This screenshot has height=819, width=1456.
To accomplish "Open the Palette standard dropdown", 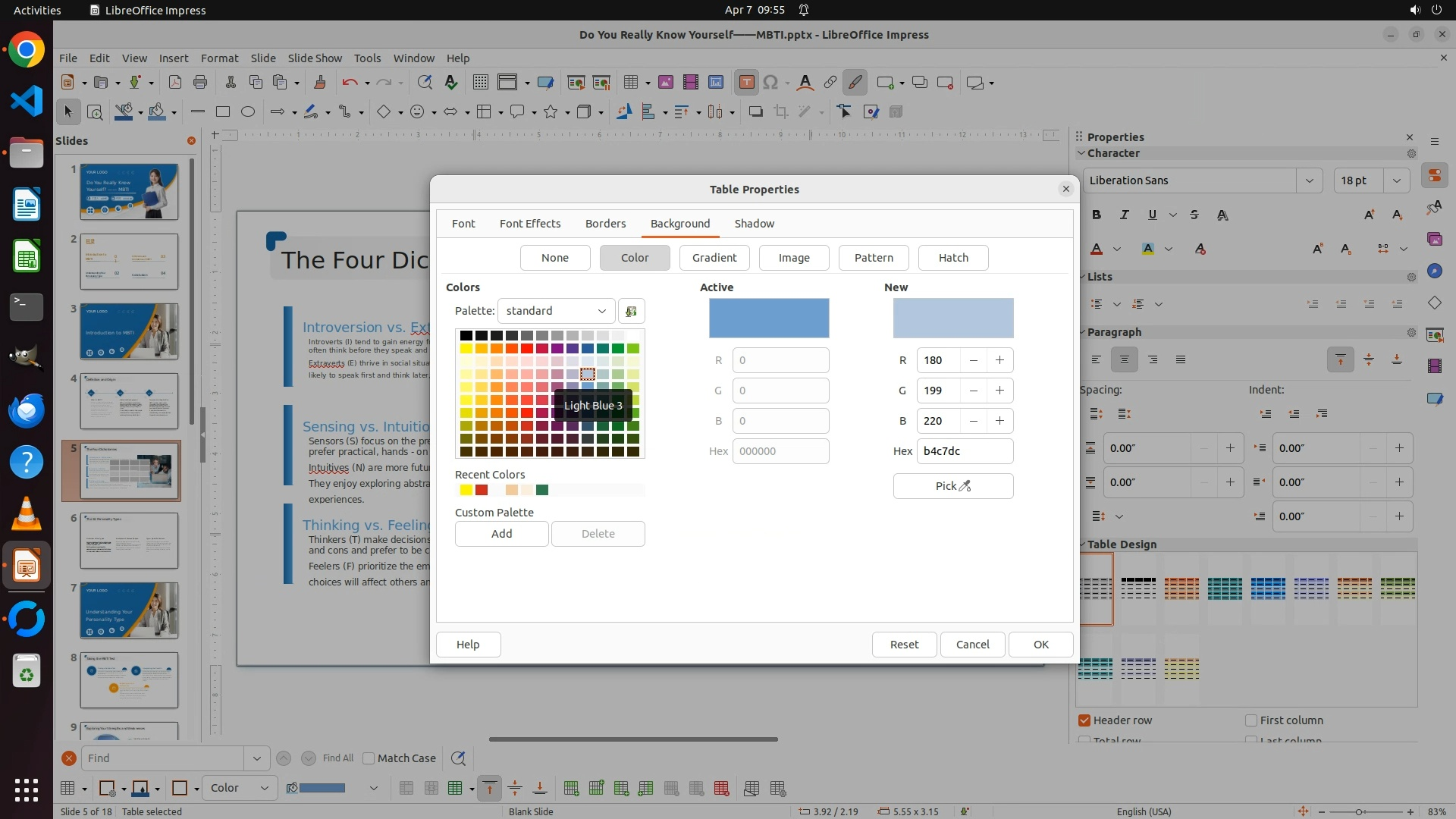I will (x=556, y=311).
